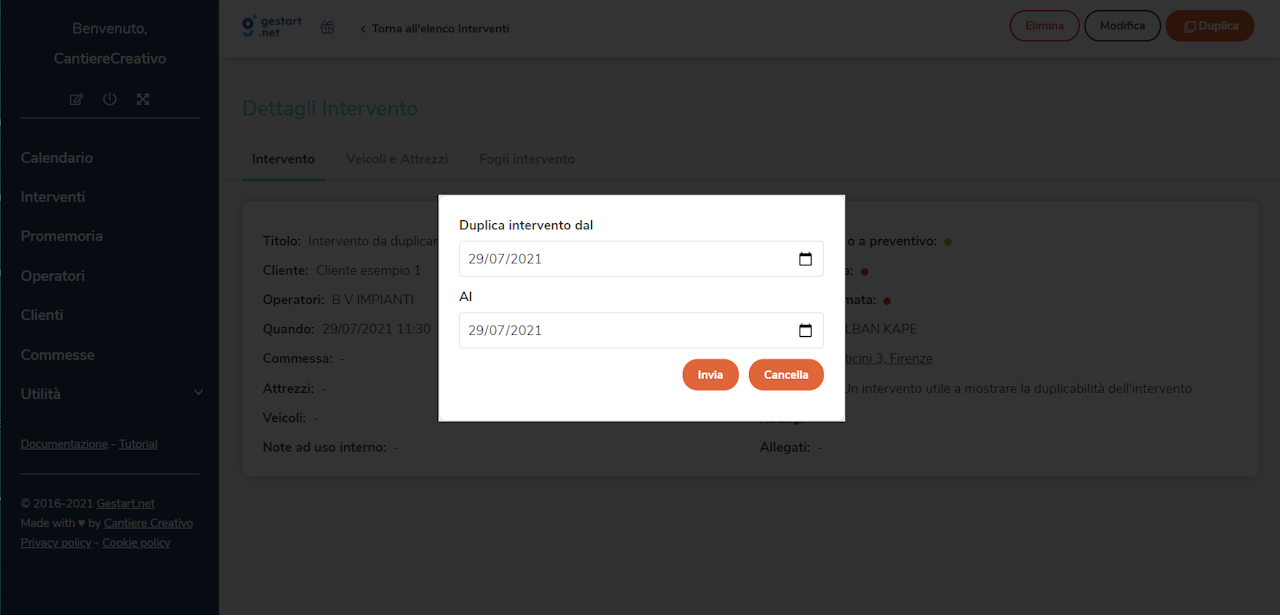This screenshot has width=1280, height=615.
Task: Open the calendar picker on the first date field
Action: [x=806, y=258]
